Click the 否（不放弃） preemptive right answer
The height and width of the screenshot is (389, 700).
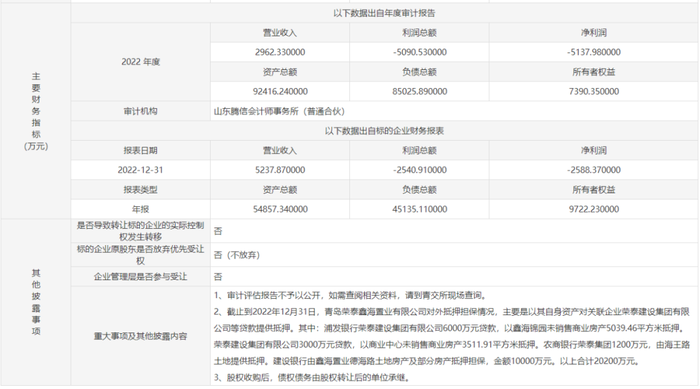237,255
